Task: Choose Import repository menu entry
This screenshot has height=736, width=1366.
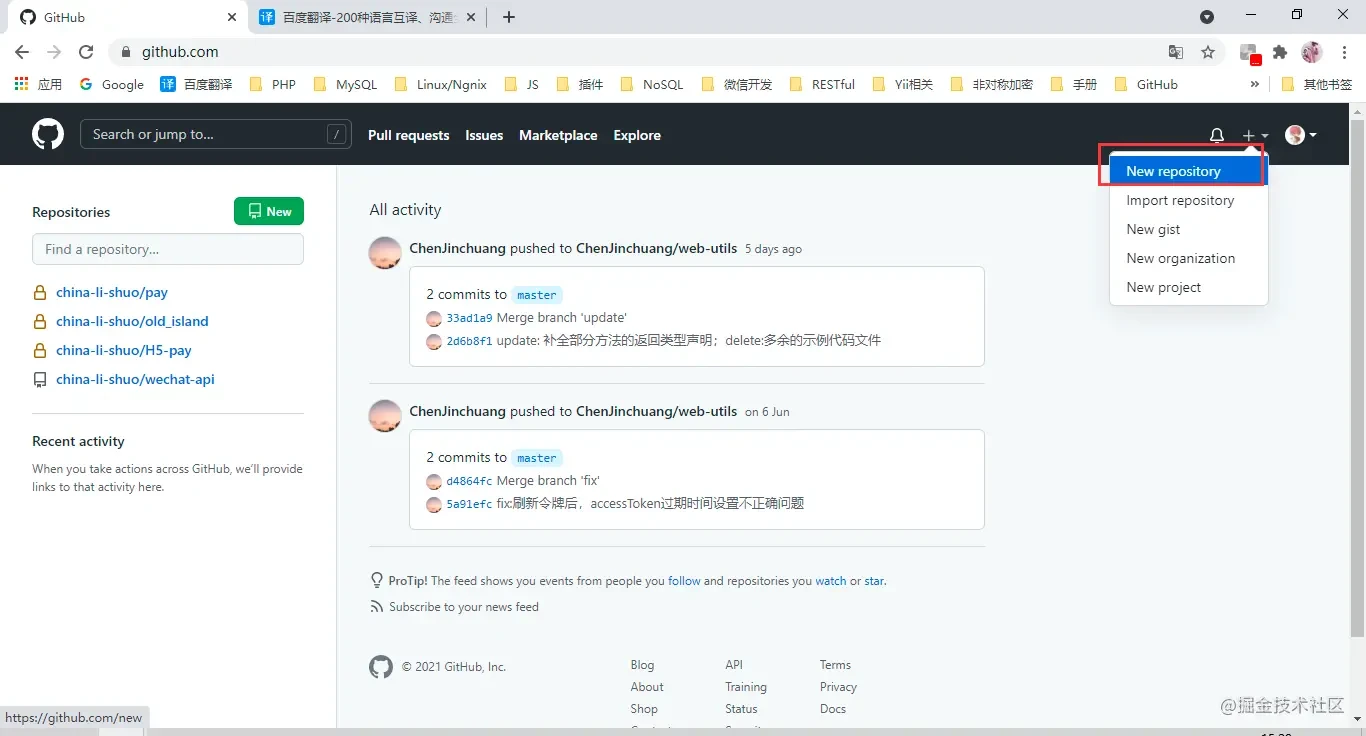Action: 1180,200
